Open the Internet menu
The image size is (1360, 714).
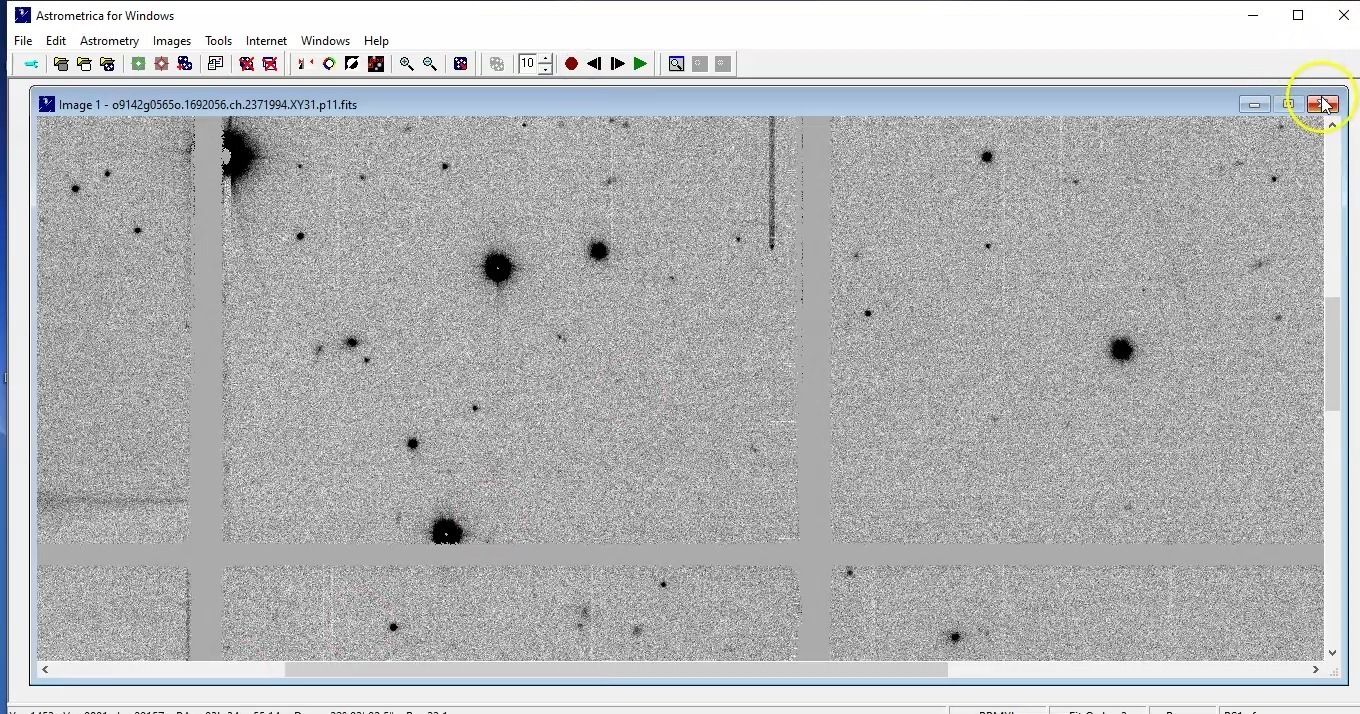click(266, 41)
